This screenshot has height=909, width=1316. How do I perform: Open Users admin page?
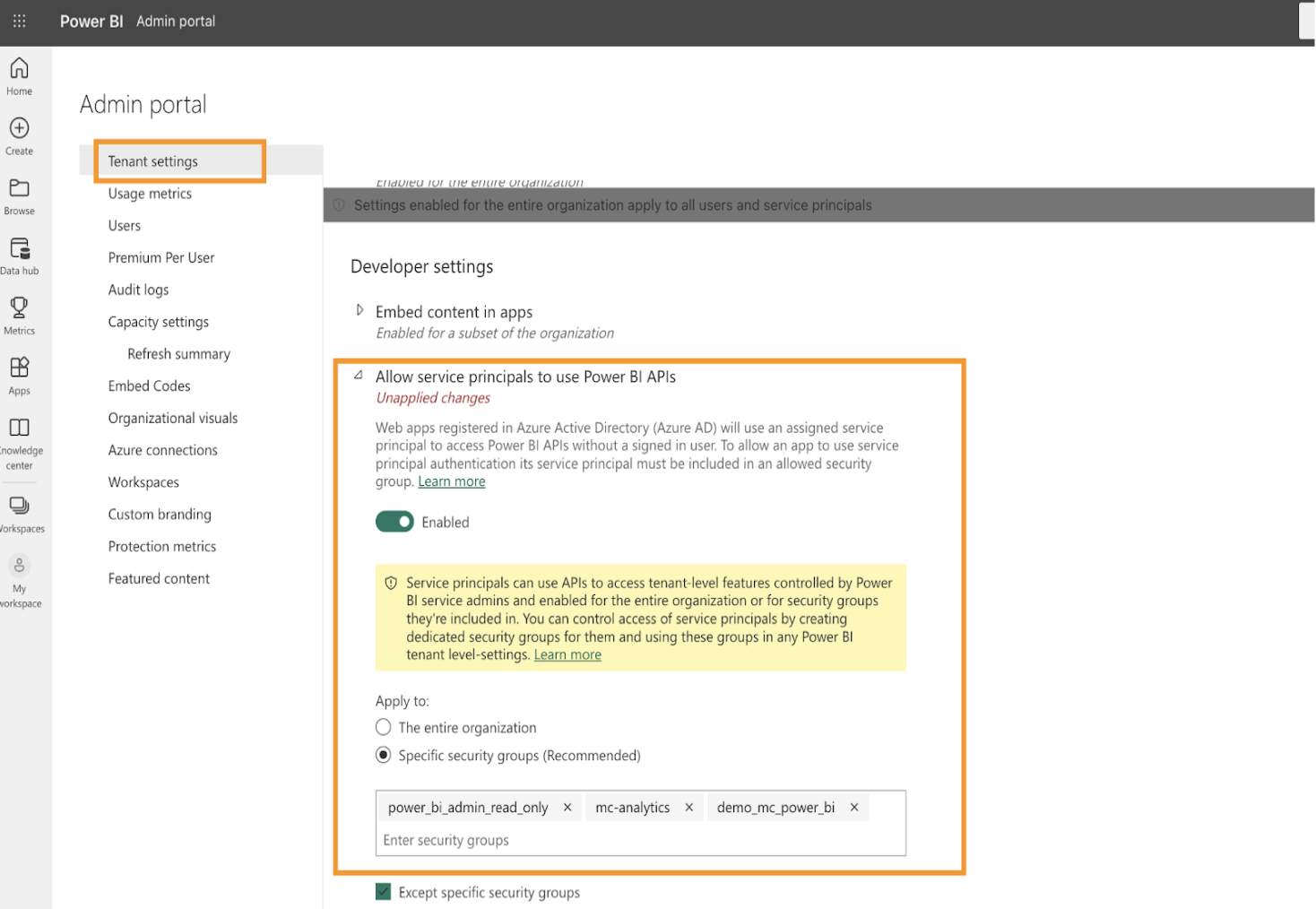125,226
